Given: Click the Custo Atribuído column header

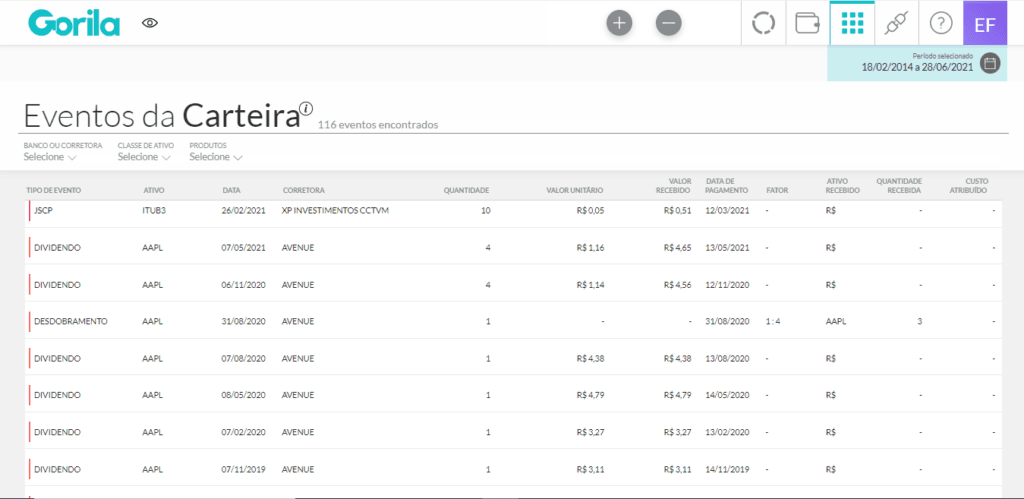Looking at the screenshot, I should 968,185.
